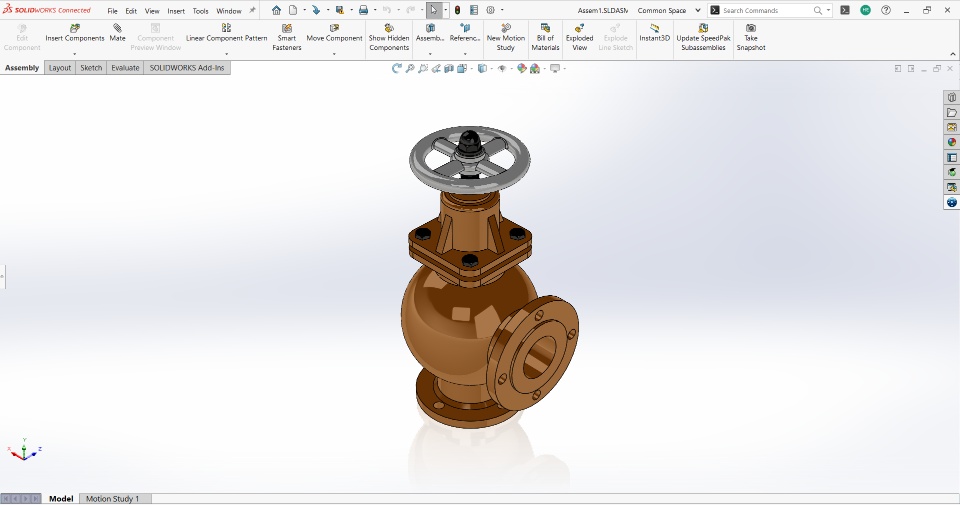Click Zoom to Area icon

(x=423, y=69)
